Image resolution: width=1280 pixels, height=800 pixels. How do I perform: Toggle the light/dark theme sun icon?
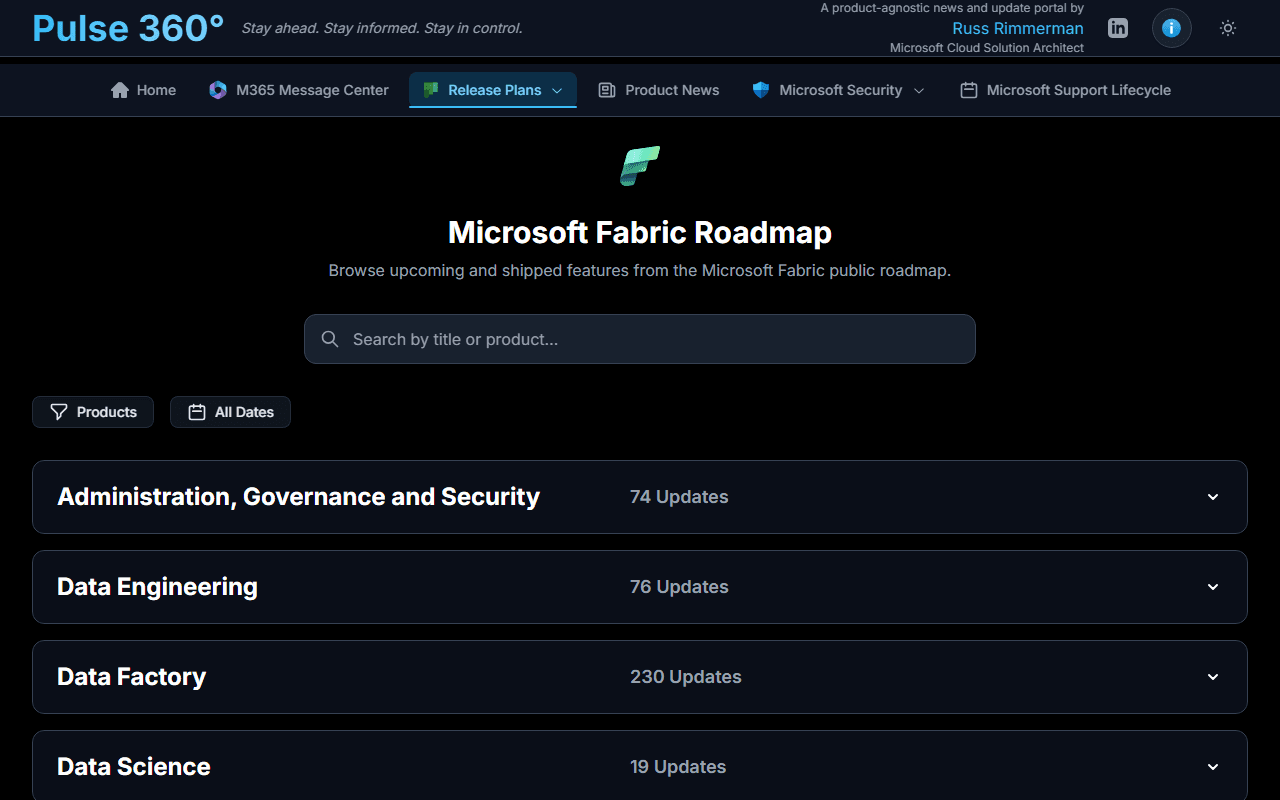pos(1228,28)
